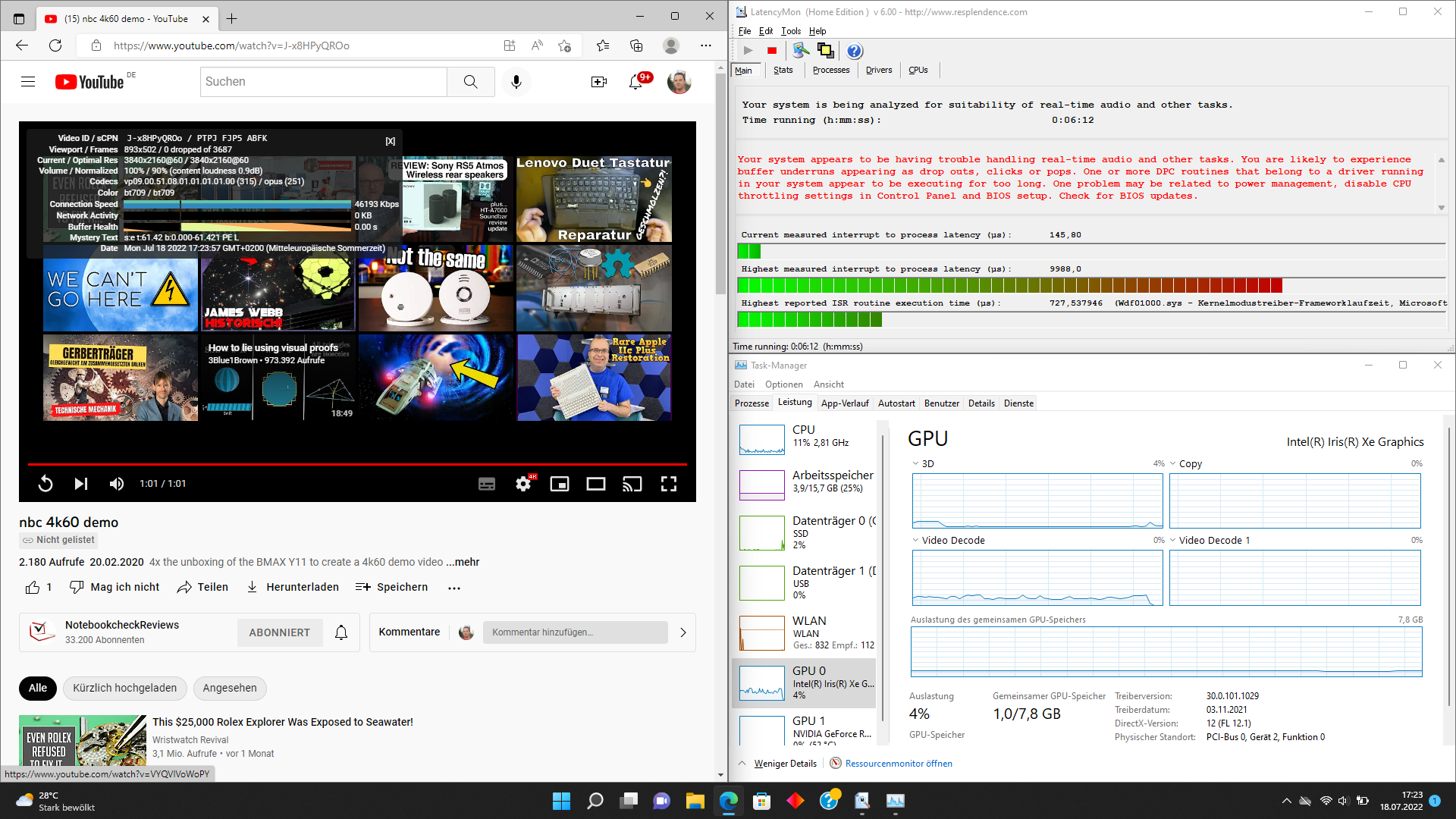Image resolution: width=1456 pixels, height=819 pixels.
Task: Click Mag ich nicht dislike button
Action: coord(115,587)
